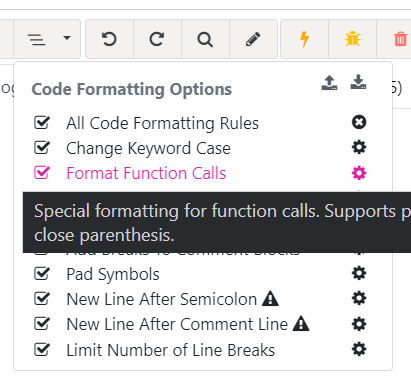Open Format Function Calls gear settings
The image size is (411, 379).
point(359,173)
